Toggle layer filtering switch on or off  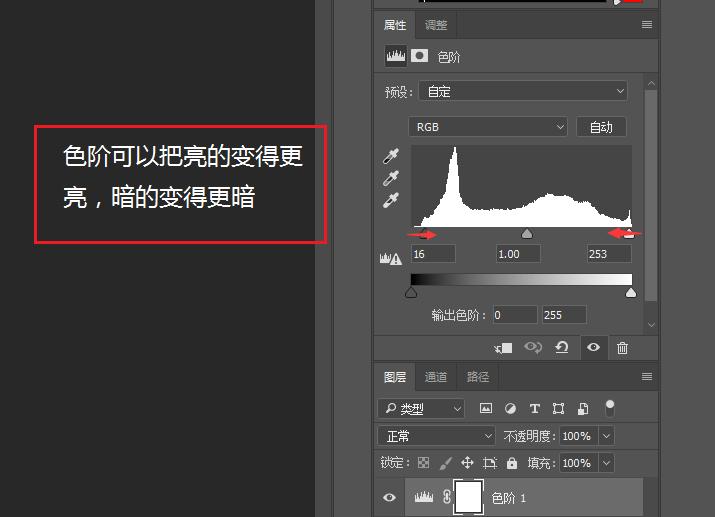[610, 408]
